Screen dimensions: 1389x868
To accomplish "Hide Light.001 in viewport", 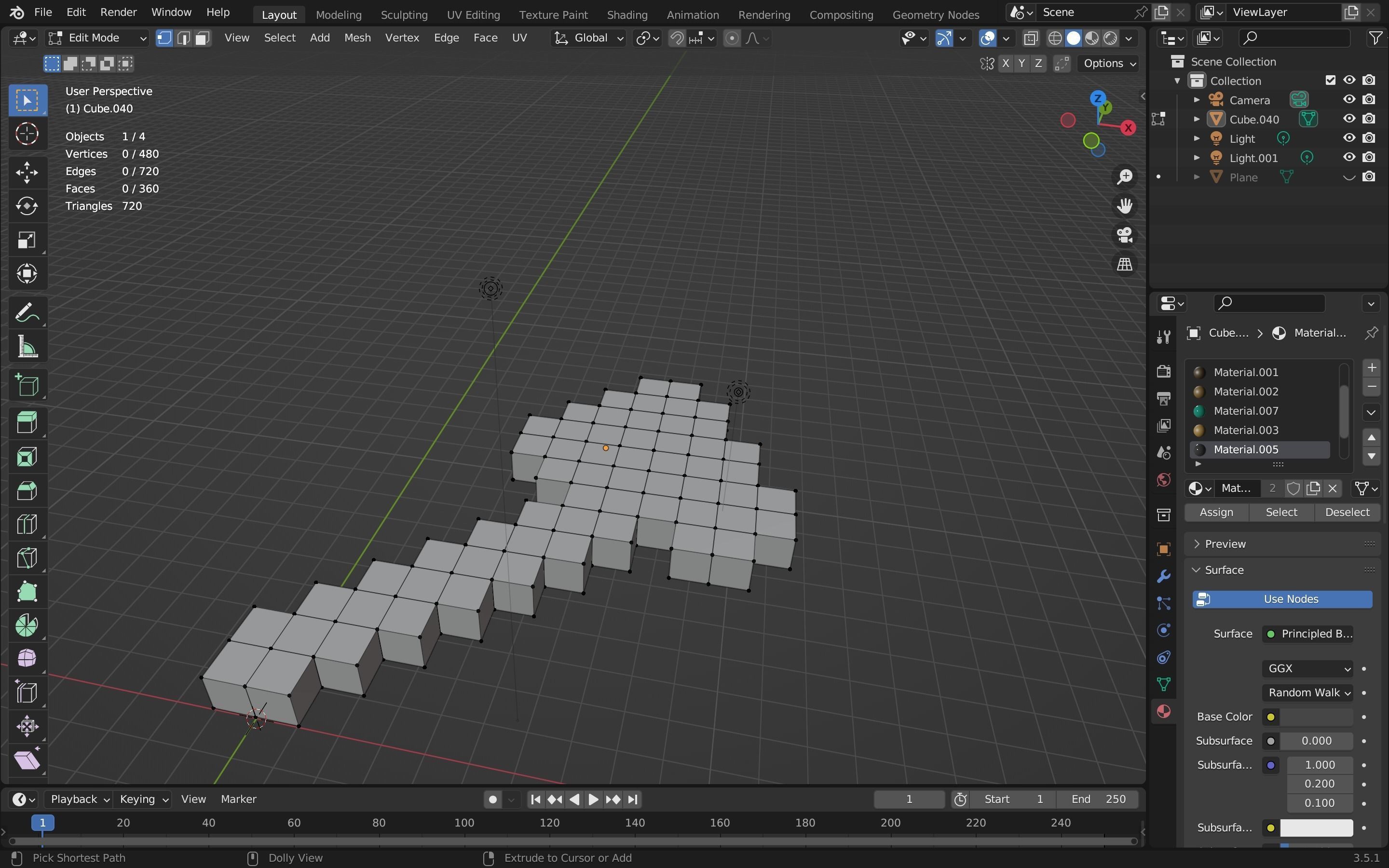I will pyautogui.click(x=1349, y=157).
